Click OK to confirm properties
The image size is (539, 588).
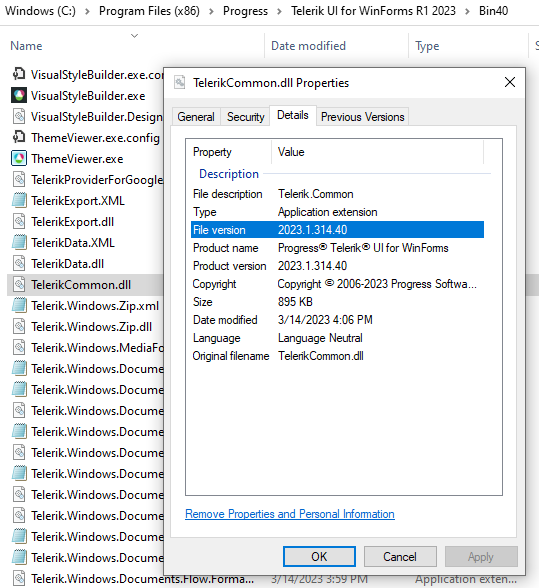tap(319, 556)
